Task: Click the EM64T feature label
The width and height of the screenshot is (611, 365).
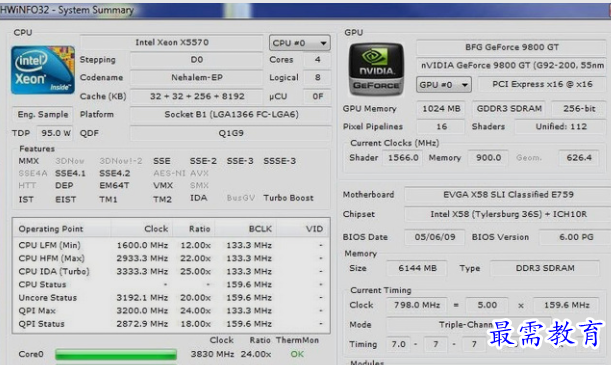Action: [x=114, y=185]
